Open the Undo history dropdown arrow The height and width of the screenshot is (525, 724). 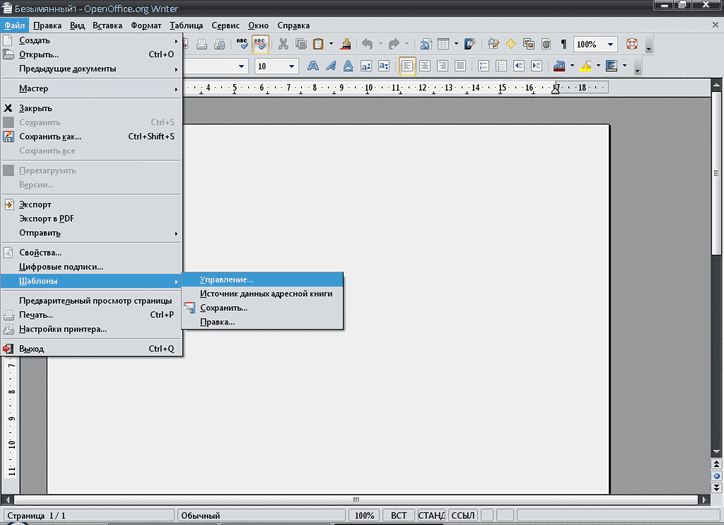tap(380, 44)
